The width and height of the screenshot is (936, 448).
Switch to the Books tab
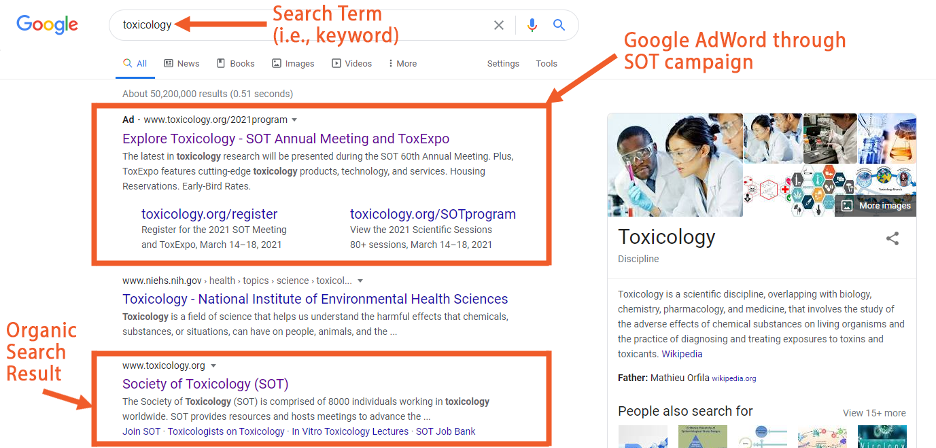tap(235, 63)
